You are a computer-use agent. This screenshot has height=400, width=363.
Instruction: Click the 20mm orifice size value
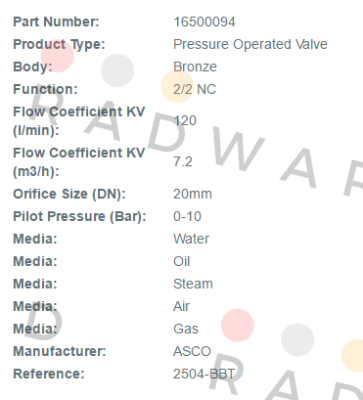[x=192, y=194]
